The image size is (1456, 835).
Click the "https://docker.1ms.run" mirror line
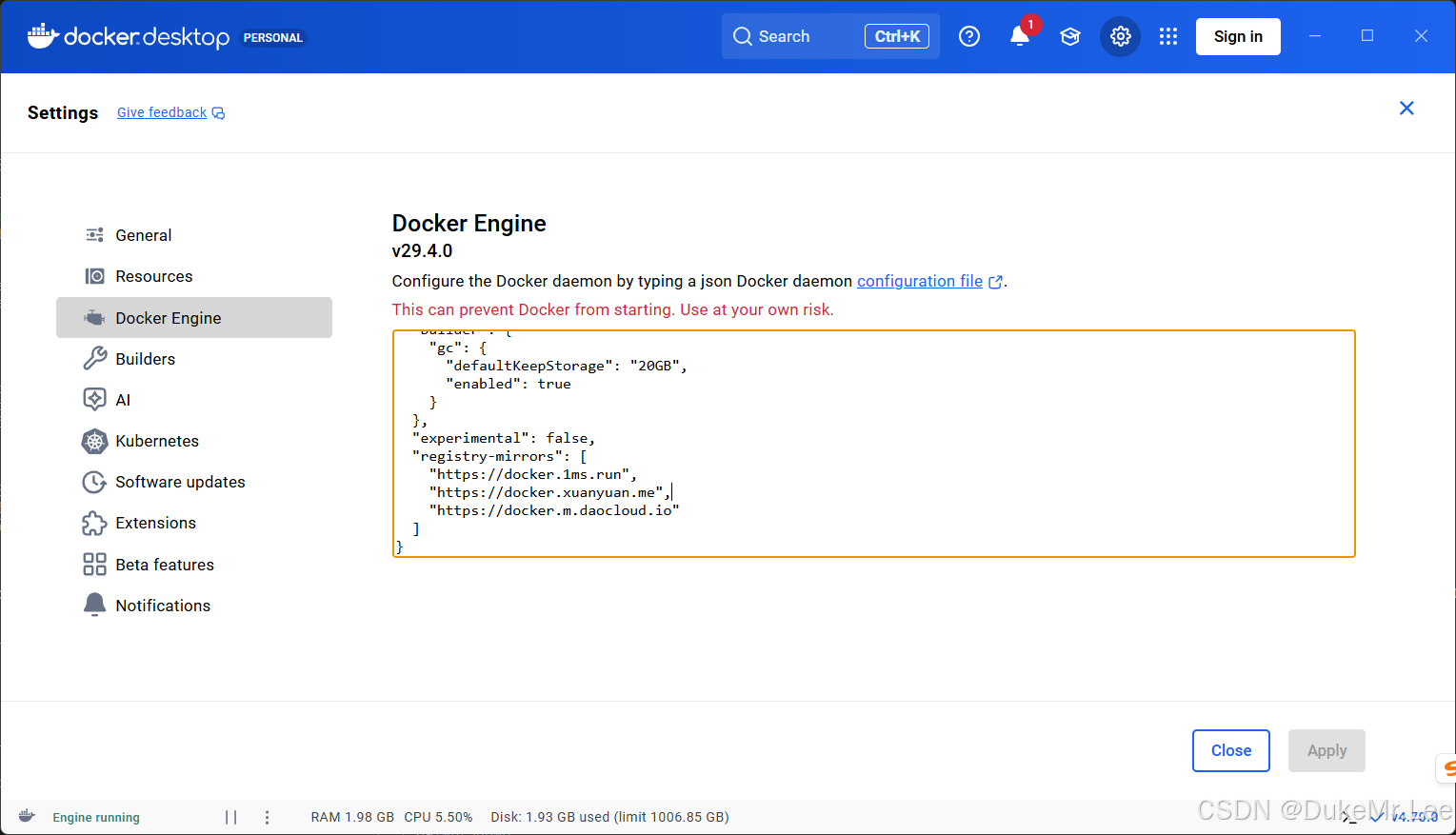coord(532,474)
